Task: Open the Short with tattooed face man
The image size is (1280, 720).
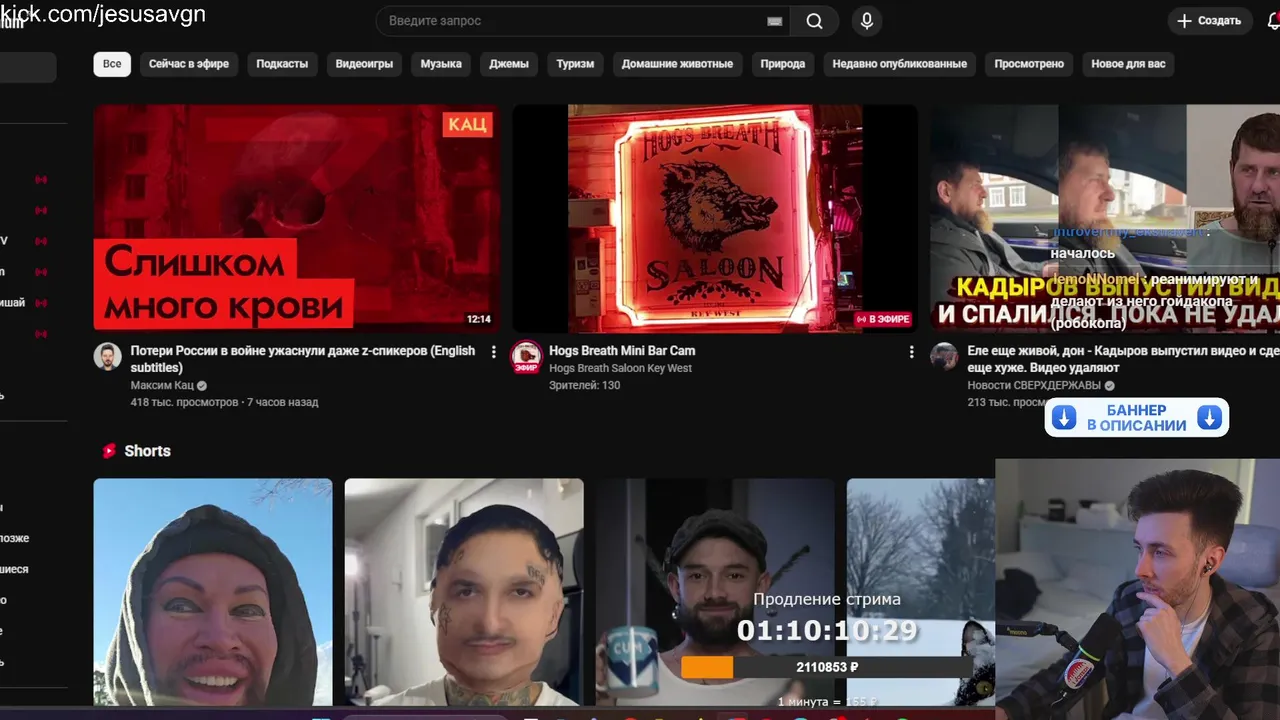Action: coord(464,592)
